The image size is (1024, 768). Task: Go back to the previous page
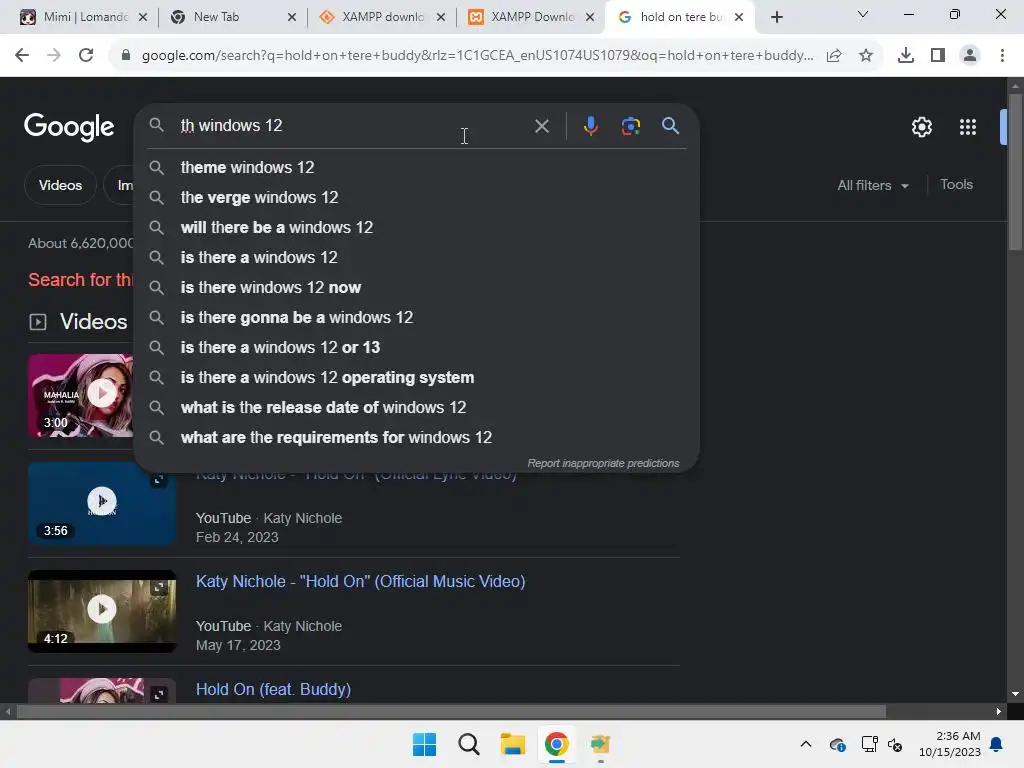point(22,56)
